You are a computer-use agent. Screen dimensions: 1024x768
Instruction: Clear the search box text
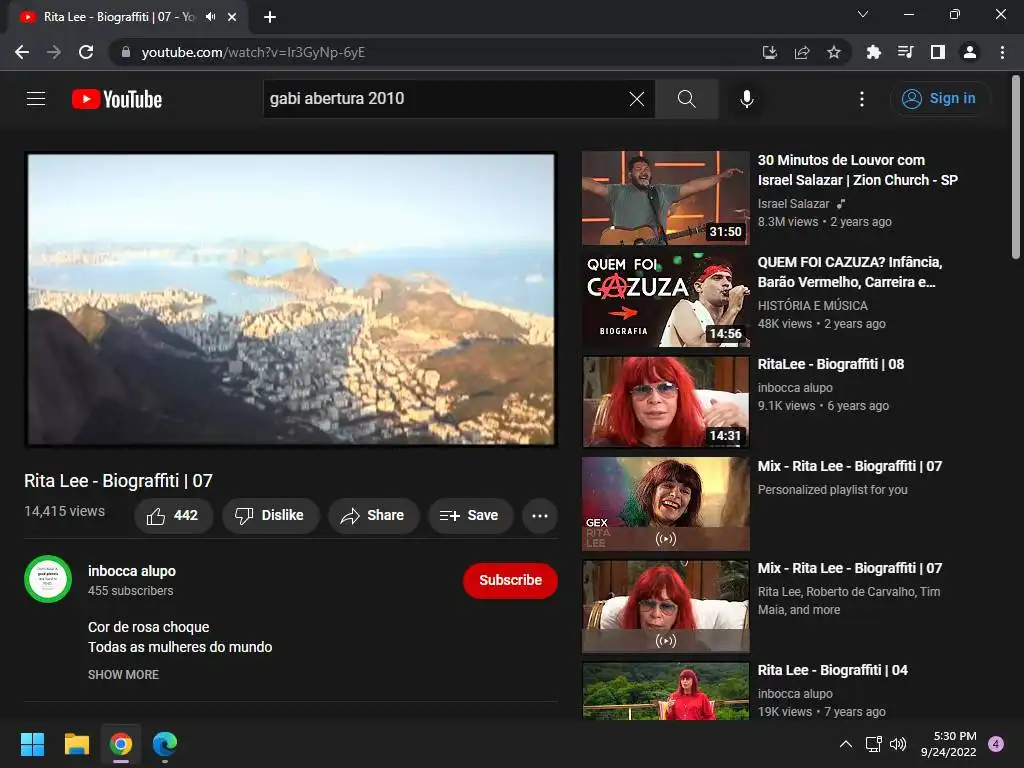[x=636, y=99]
